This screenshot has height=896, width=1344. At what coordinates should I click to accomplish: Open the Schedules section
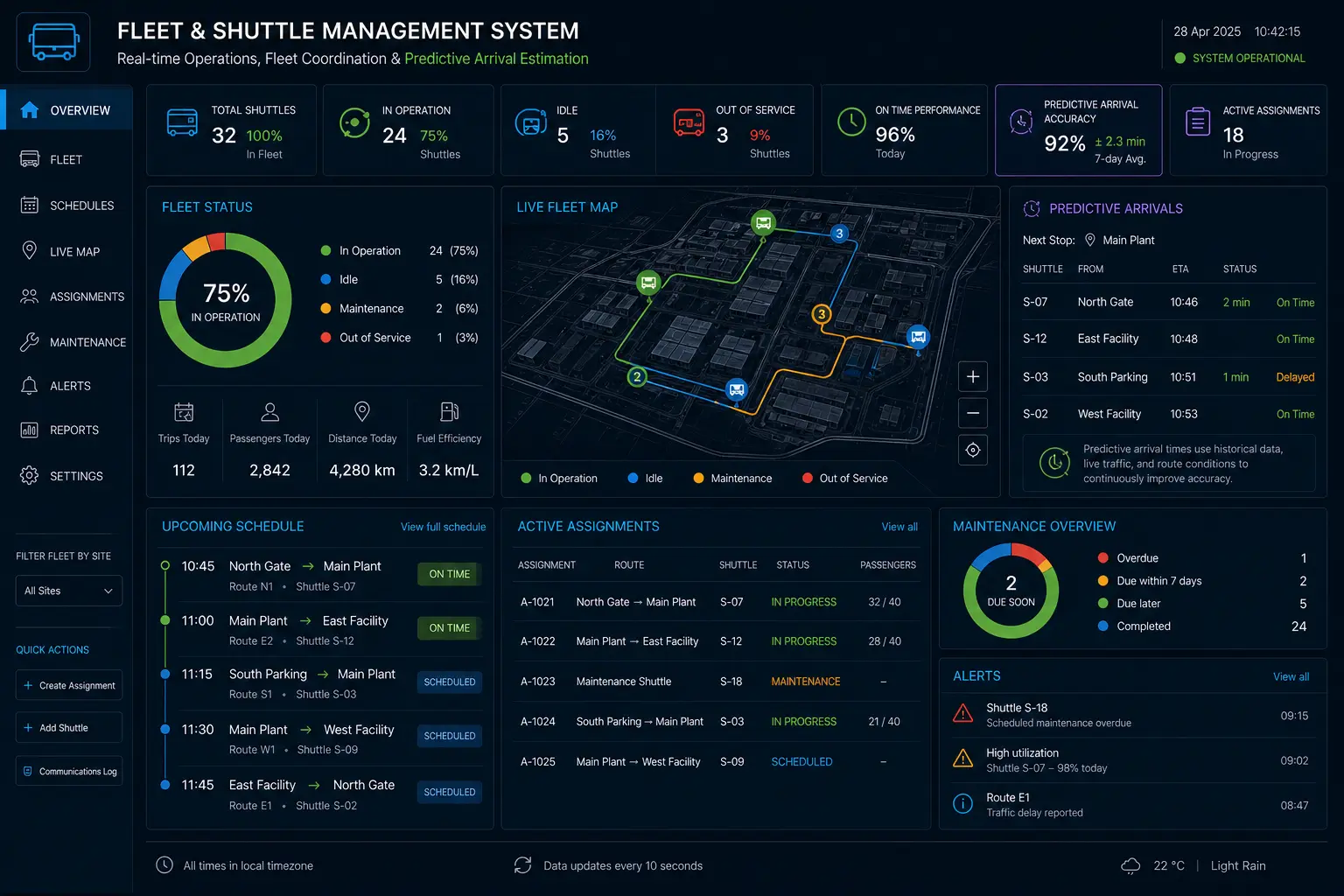pos(66,205)
